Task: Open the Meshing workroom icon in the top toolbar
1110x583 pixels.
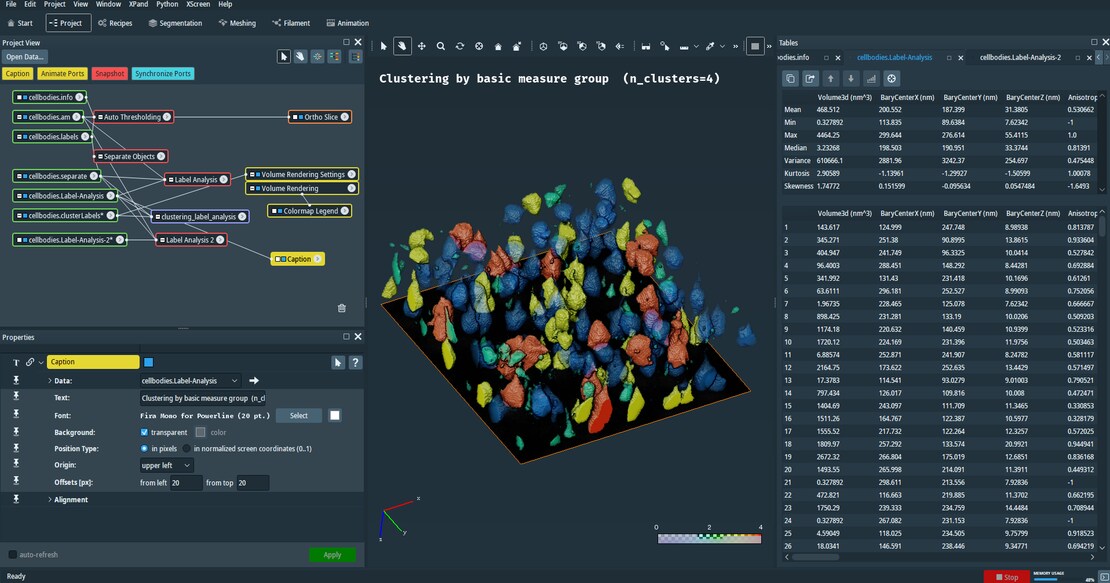Action: (222, 22)
